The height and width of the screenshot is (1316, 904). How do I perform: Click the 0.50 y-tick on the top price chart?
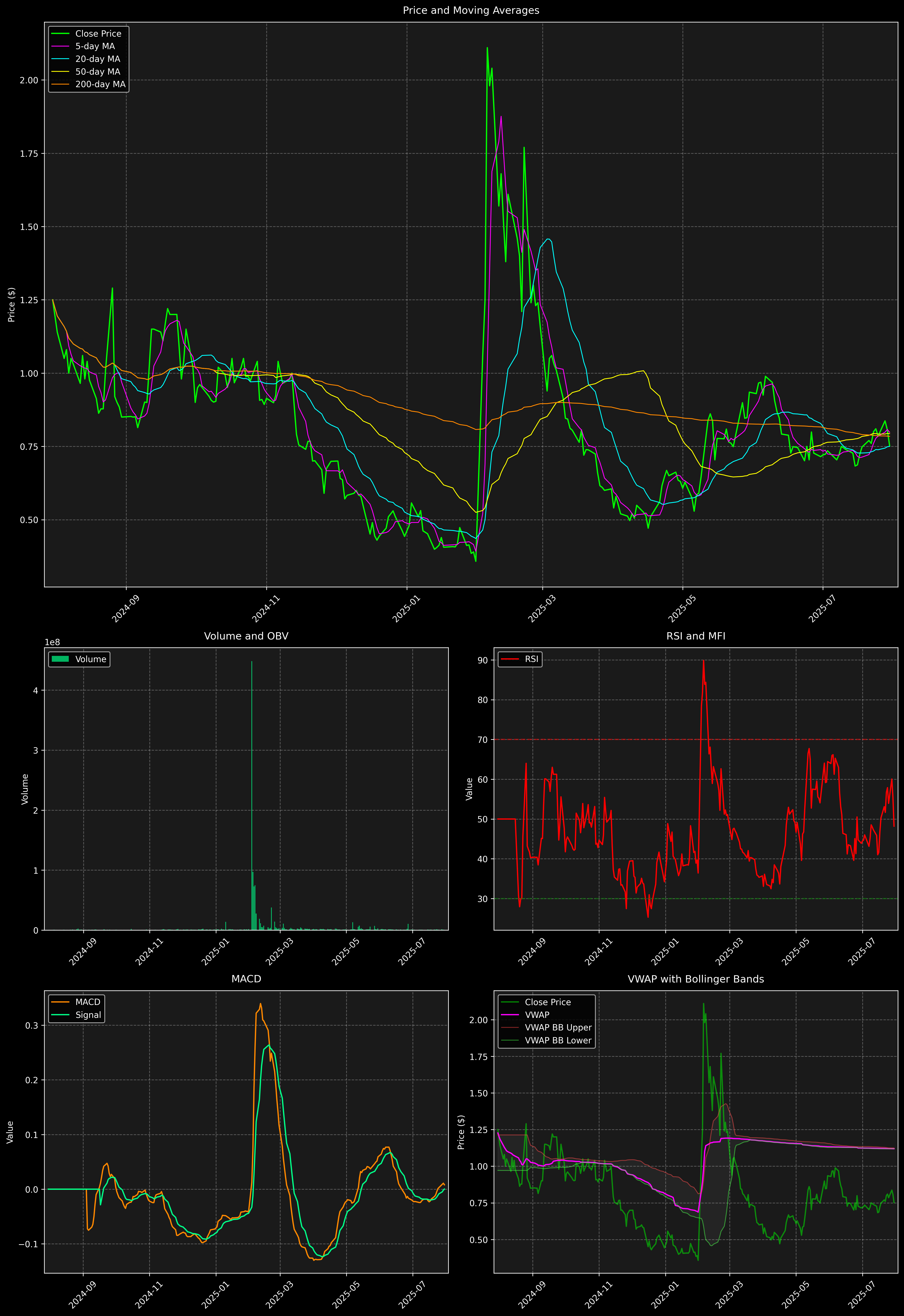pos(29,520)
